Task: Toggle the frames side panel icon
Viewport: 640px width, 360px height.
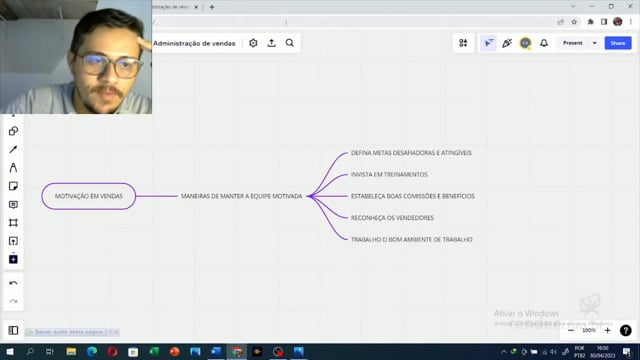Action: [x=13, y=330]
